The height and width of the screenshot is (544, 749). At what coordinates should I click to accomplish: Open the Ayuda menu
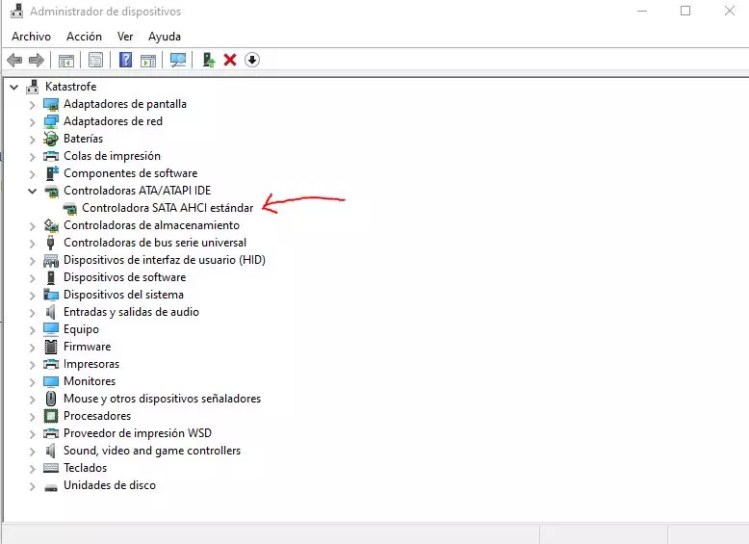(164, 37)
